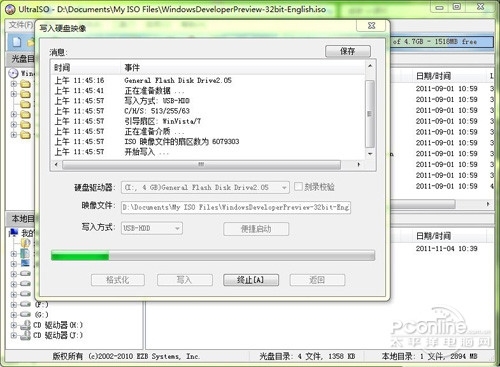
Task: Click the 时间 column header
Action: coord(86,68)
